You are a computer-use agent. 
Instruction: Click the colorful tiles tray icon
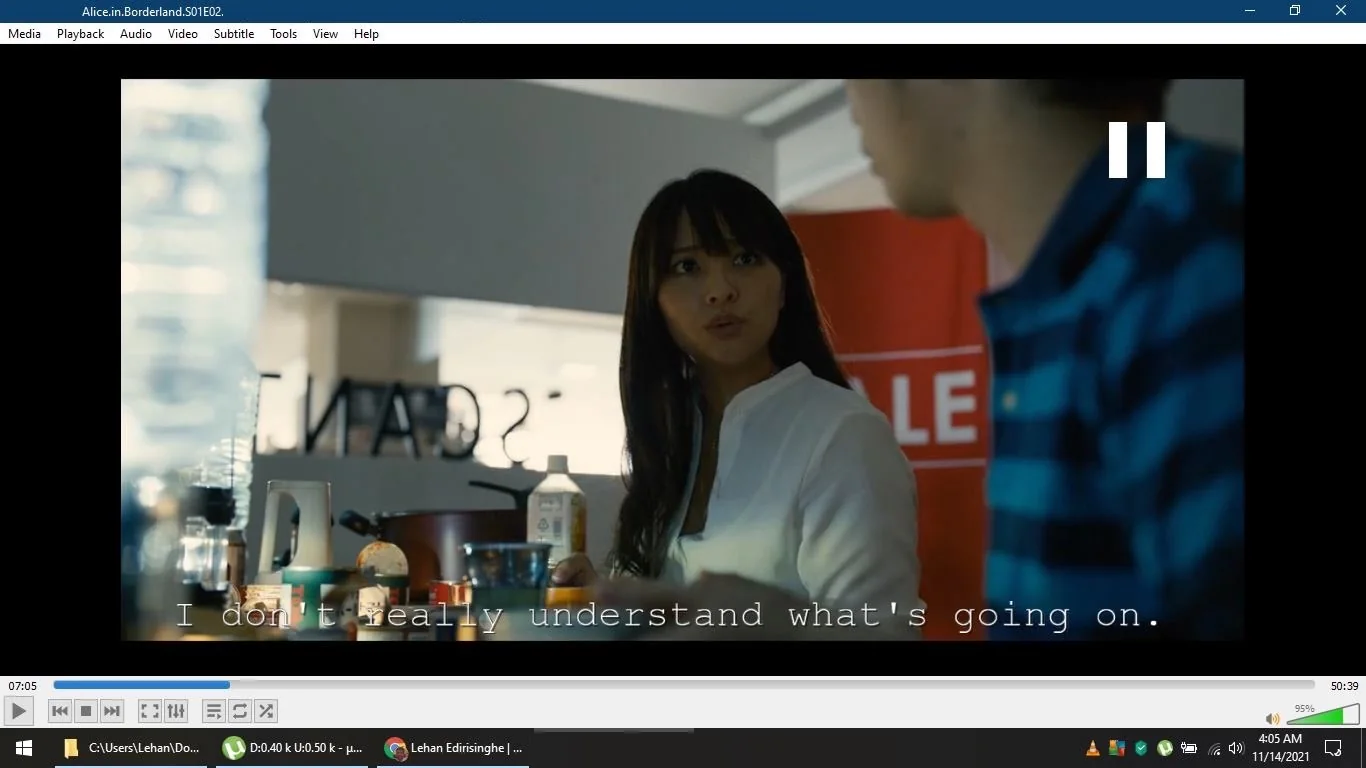(1117, 748)
